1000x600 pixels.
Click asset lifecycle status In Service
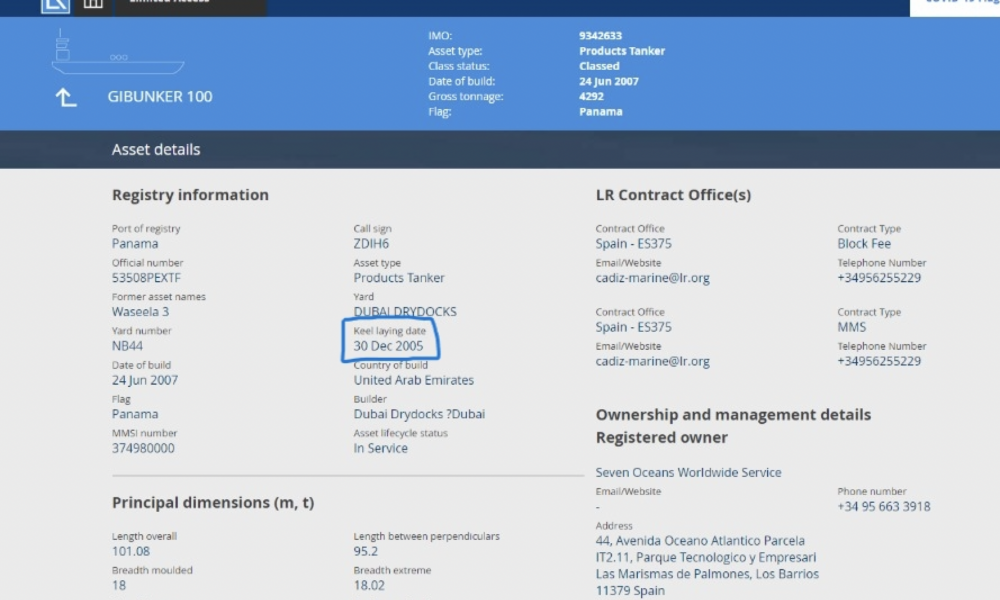pos(380,448)
